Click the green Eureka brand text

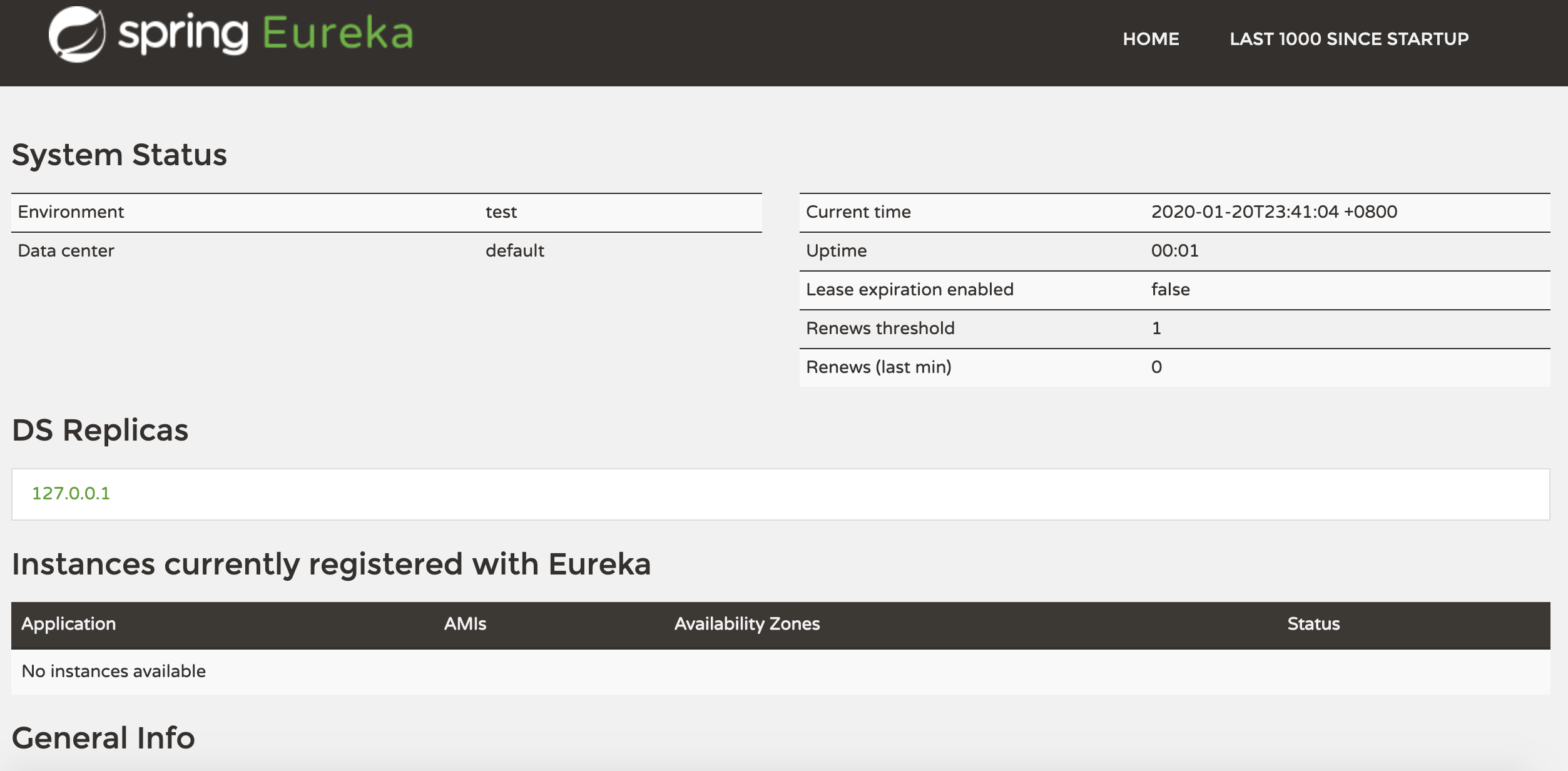[338, 33]
